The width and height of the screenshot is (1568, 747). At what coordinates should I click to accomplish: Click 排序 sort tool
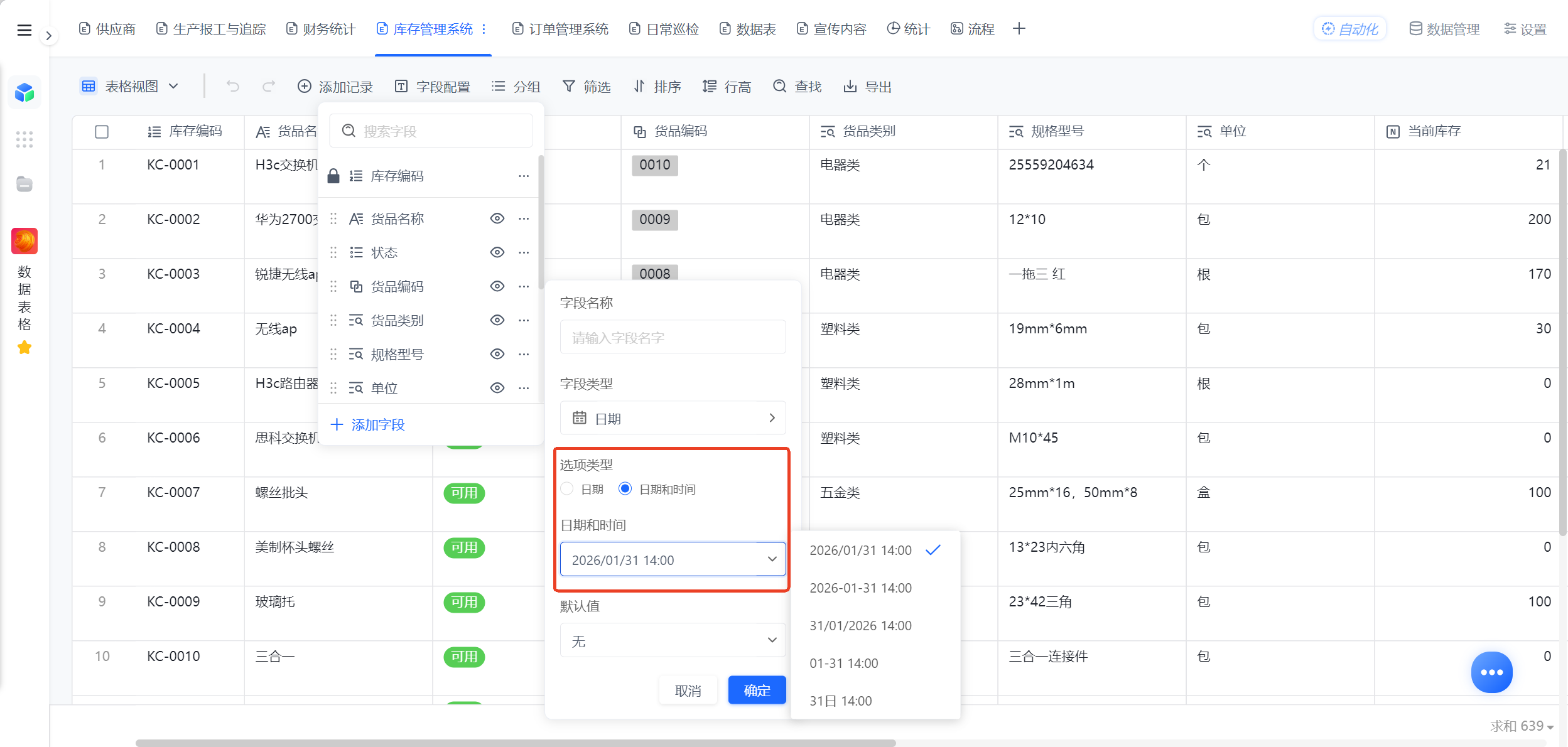click(x=657, y=87)
